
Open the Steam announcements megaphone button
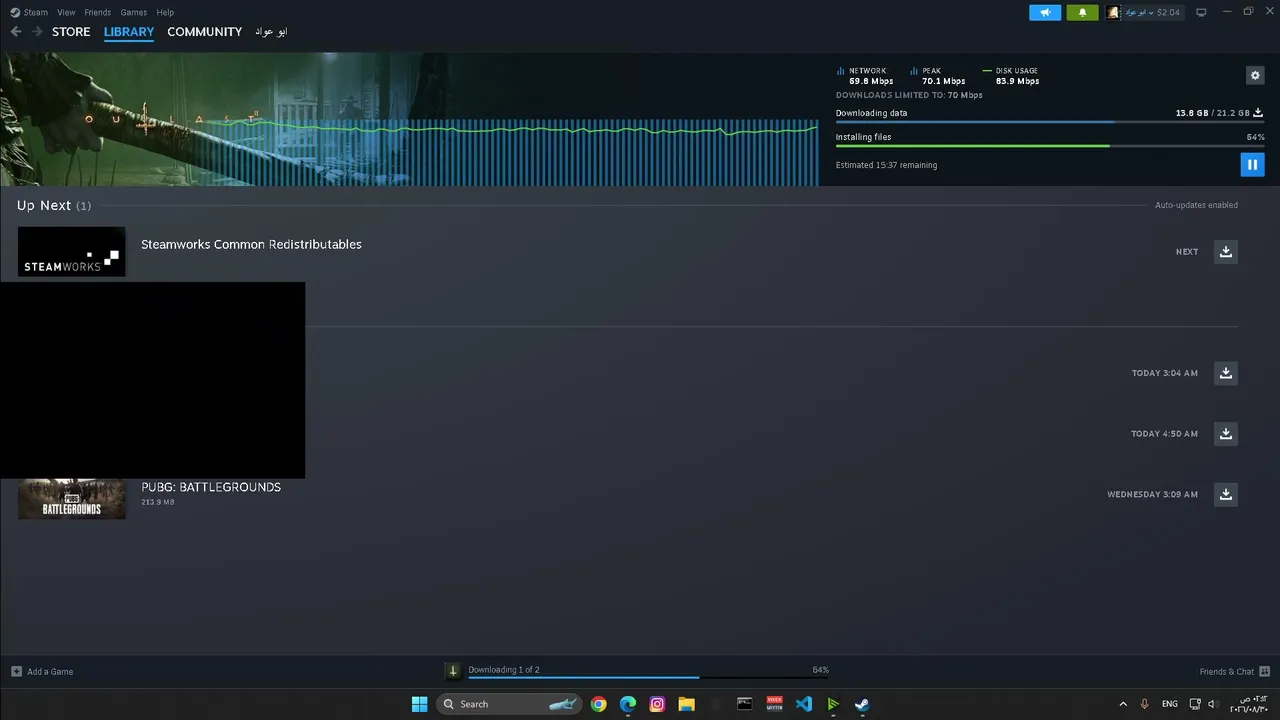pos(1045,12)
